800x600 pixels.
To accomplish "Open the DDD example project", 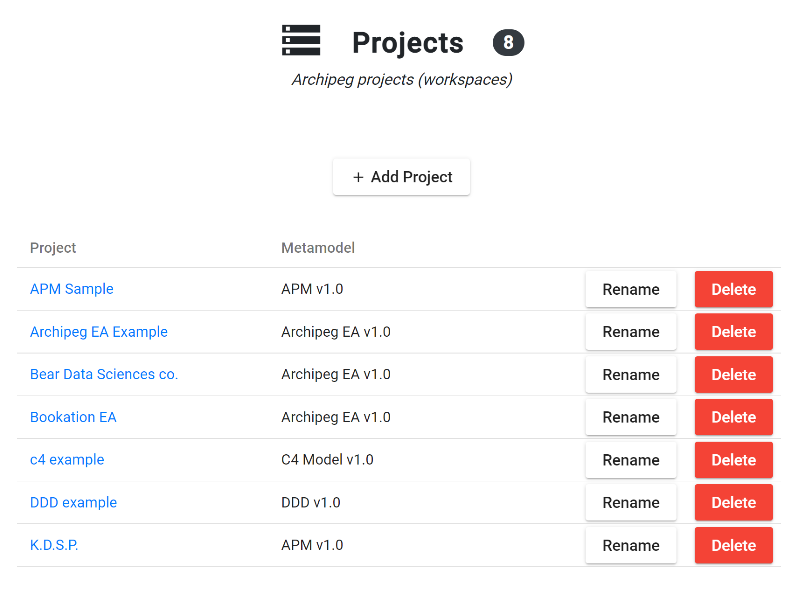I will coord(73,503).
